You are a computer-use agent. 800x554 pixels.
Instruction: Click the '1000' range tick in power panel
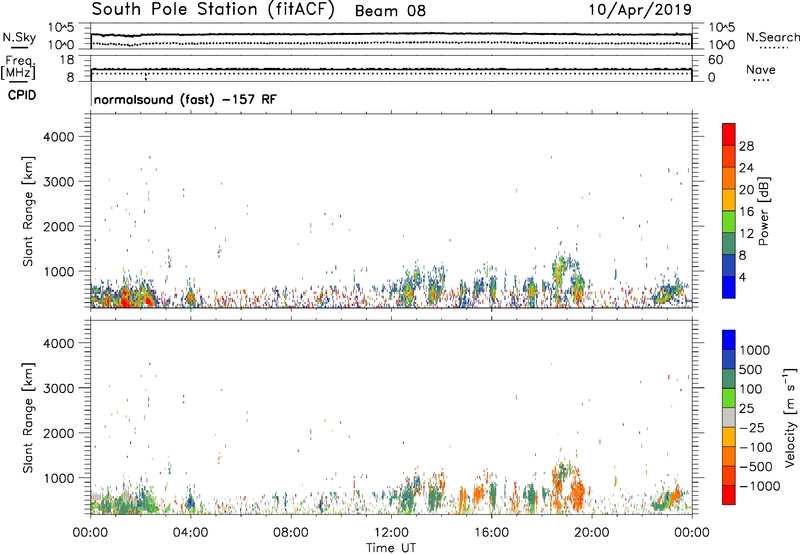58,271
